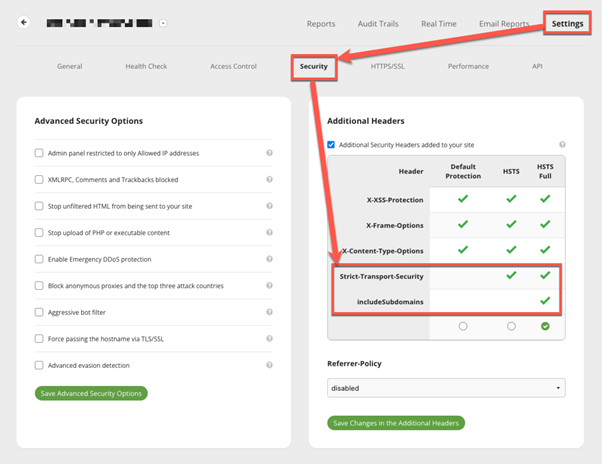Image resolution: width=602 pixels, height=464 pixels.
Task: Select the HSTS radio button
Action: tap(511, 326)
